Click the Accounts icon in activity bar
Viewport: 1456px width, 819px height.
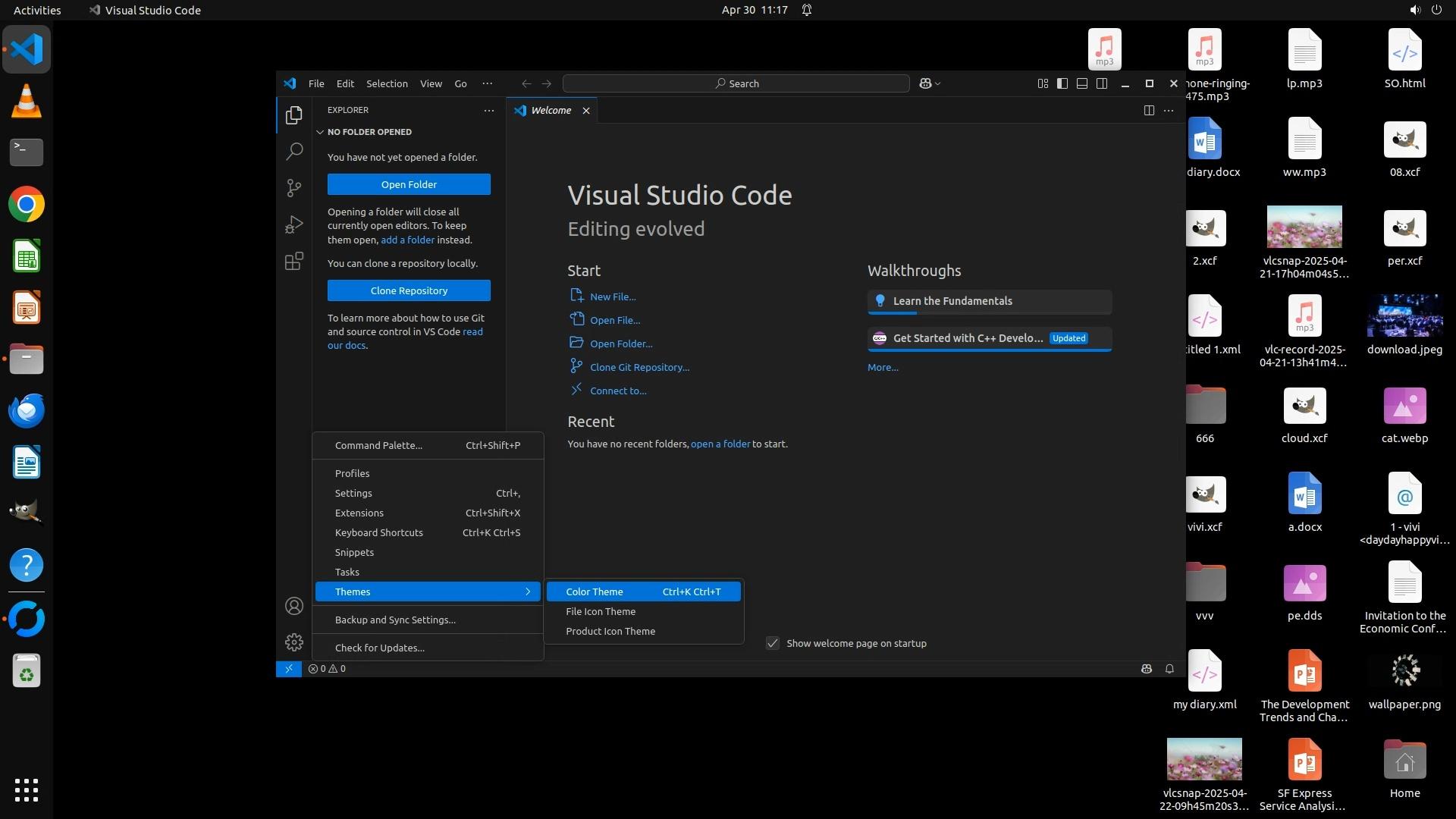(294, 606)
